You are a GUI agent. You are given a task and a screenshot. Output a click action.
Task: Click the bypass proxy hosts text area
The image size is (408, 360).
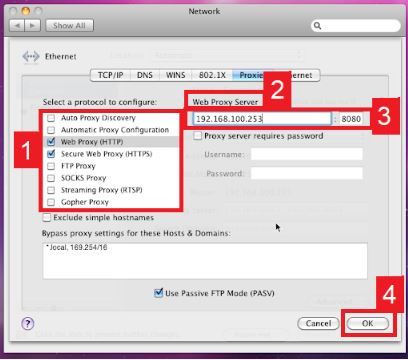pyautogui.click(x=205, y=261)
